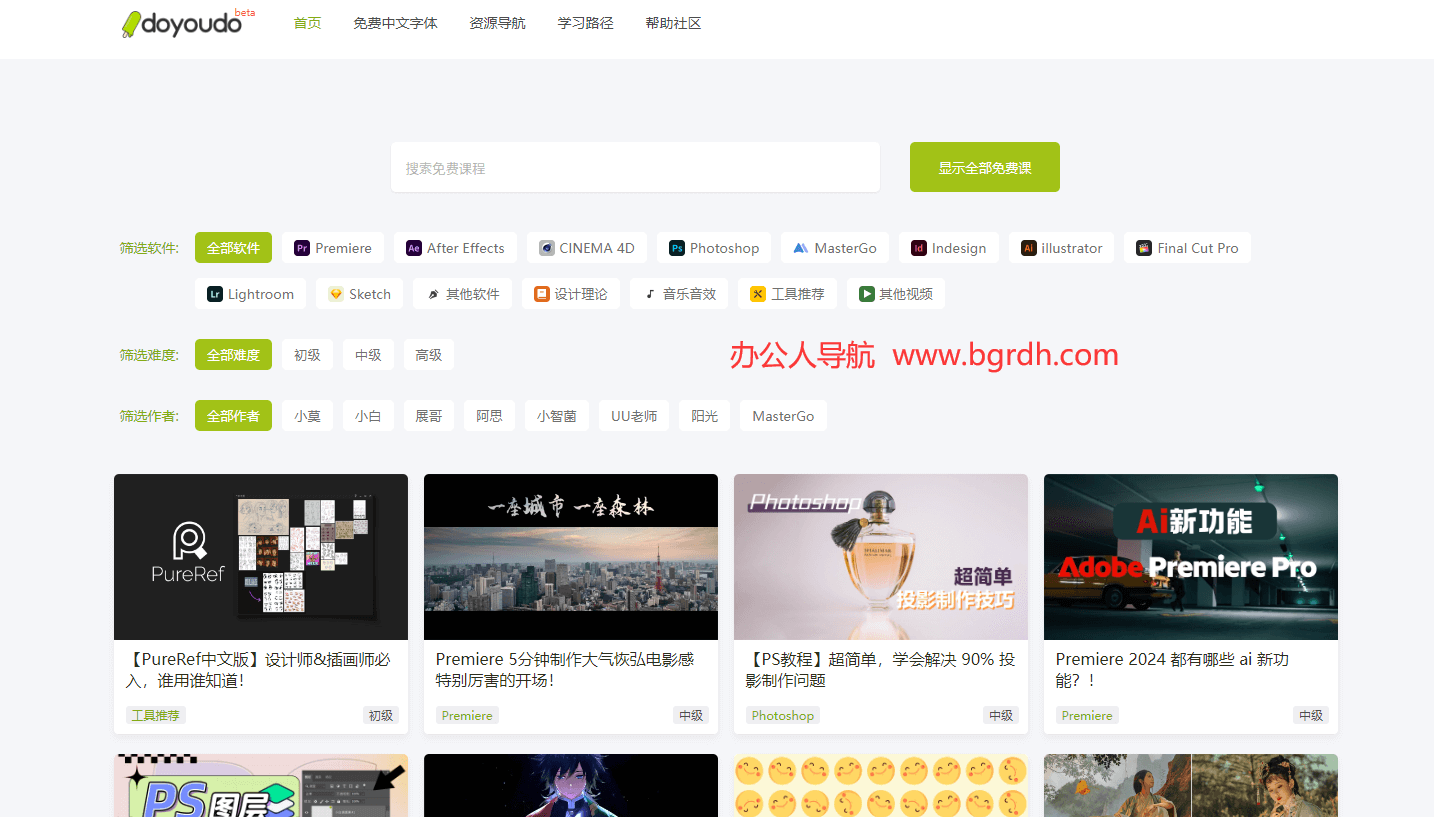Viewport: 1434px width, 817px height.
Task: Select the CINEMA 4D software filter
Action: pyautogui.click(x=586, y=247)
